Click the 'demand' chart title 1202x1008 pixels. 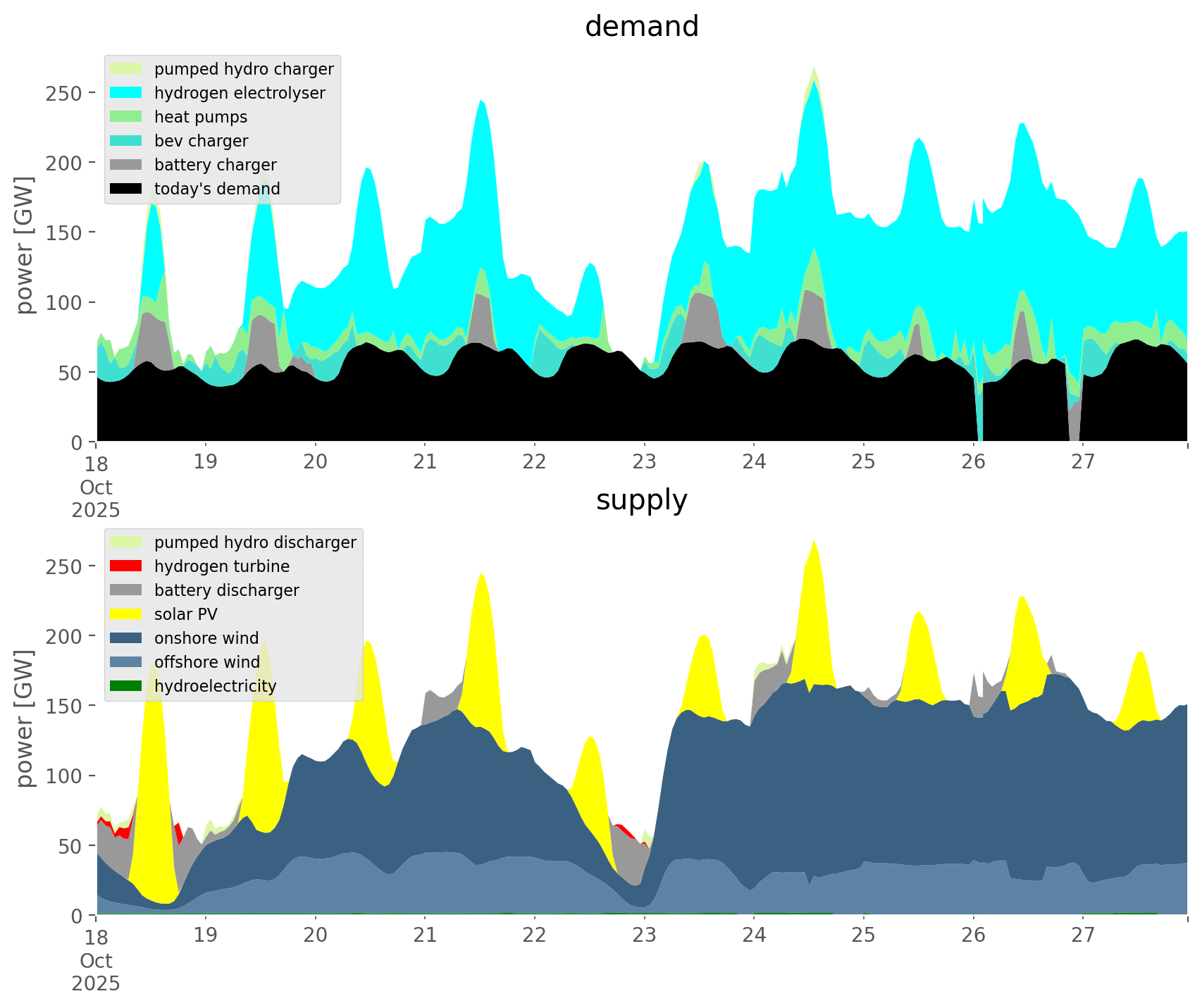641,27
